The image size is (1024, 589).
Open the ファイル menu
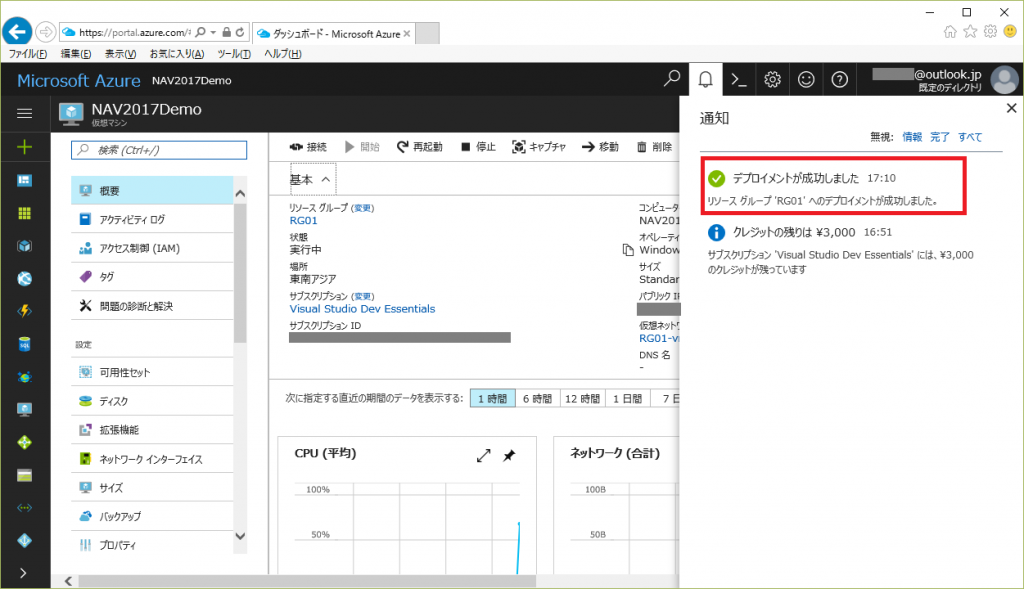[x=27, y=54]
